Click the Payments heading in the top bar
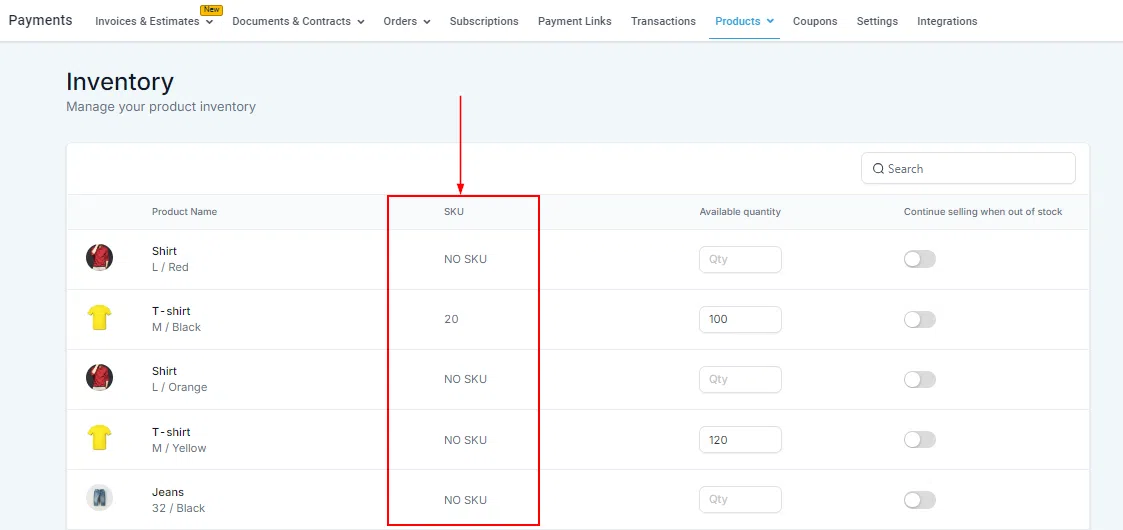Viewport: 1123px width, 530px height. [40, 20]
